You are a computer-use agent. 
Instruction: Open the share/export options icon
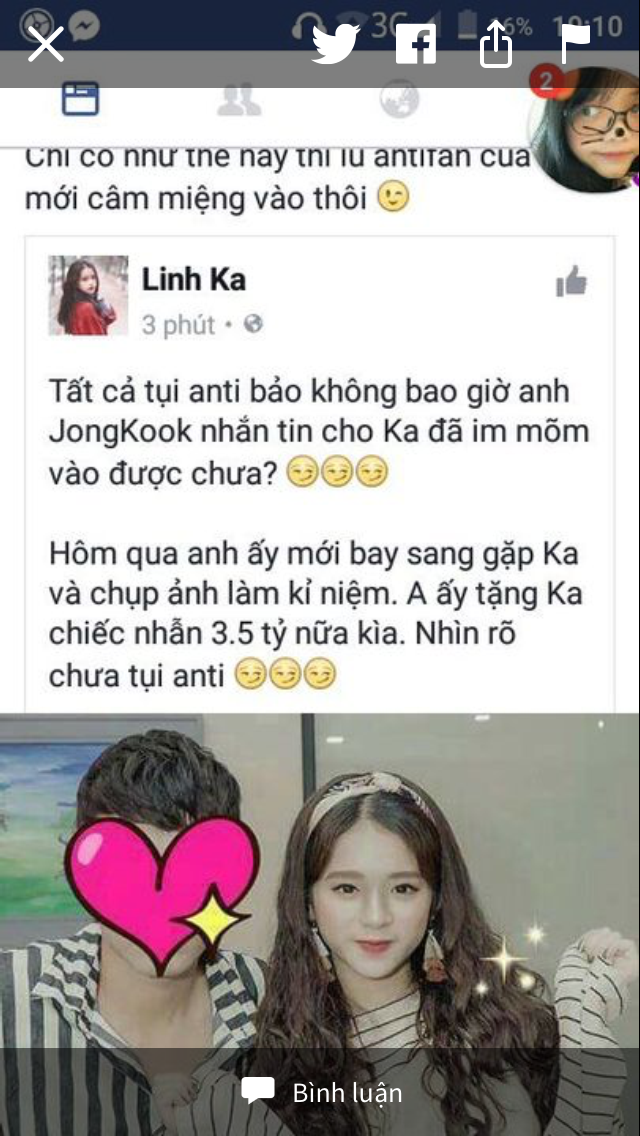(496, 46)
